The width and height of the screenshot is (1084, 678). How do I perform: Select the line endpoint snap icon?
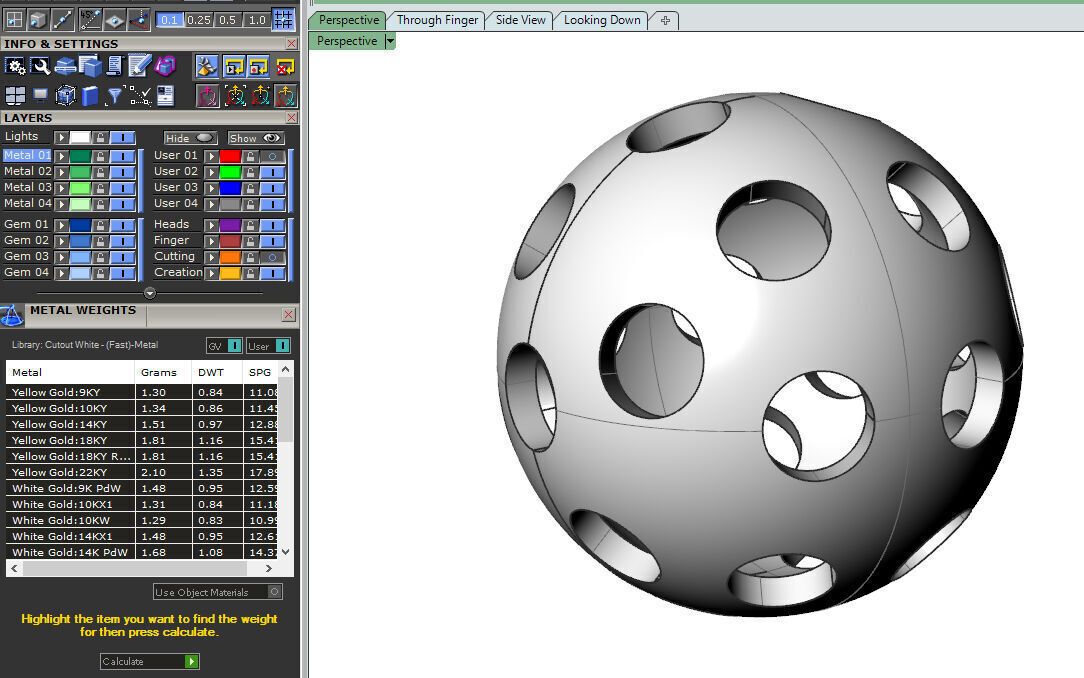62,19
